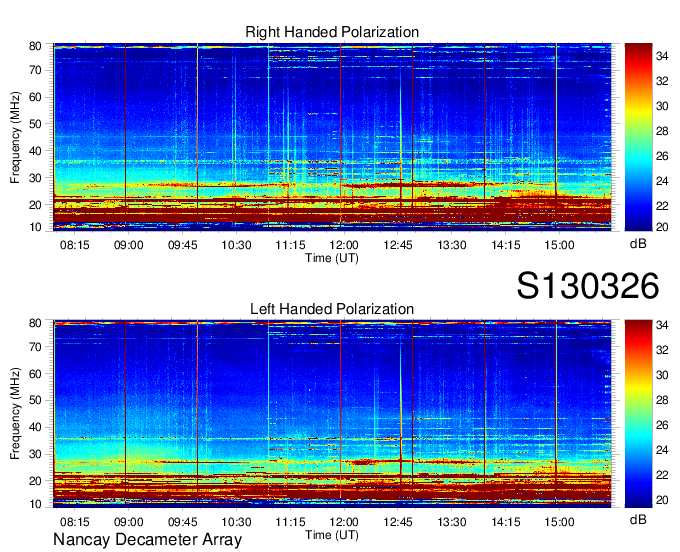Click 13:30 time tick of Right Handed plot

[x=452, y=245]
